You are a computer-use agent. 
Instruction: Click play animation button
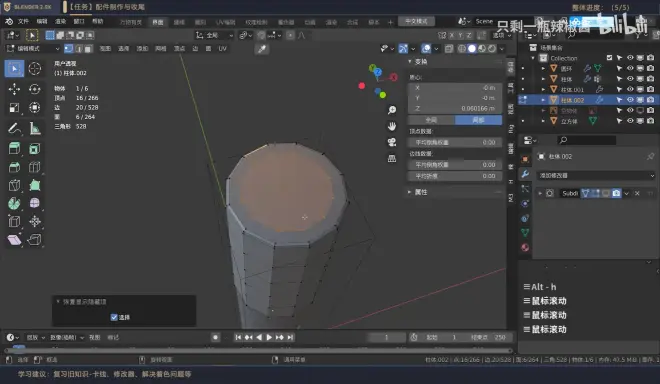tap(269, 337)
